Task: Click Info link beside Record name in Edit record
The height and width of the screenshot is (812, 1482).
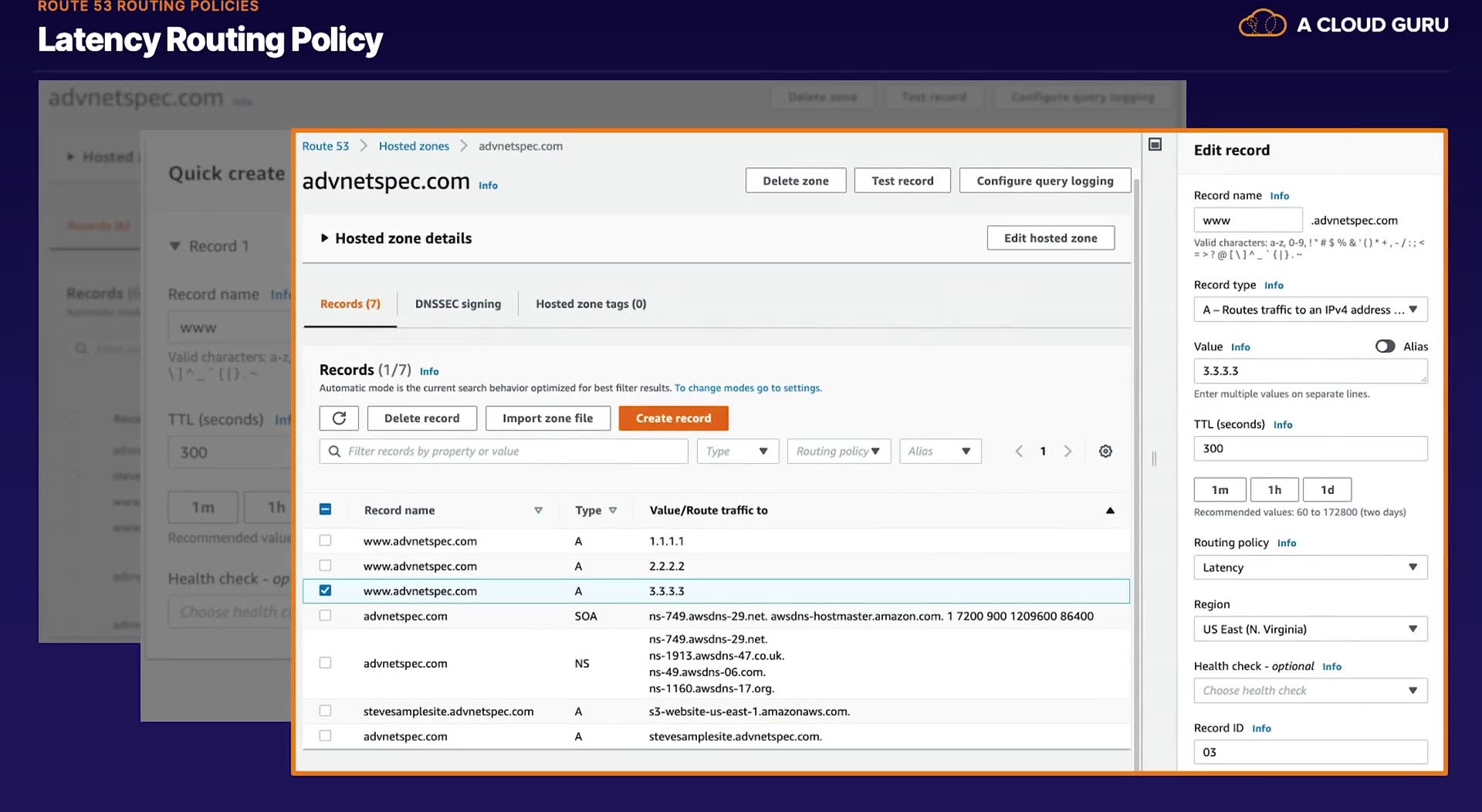Action: coord(1280,196)
